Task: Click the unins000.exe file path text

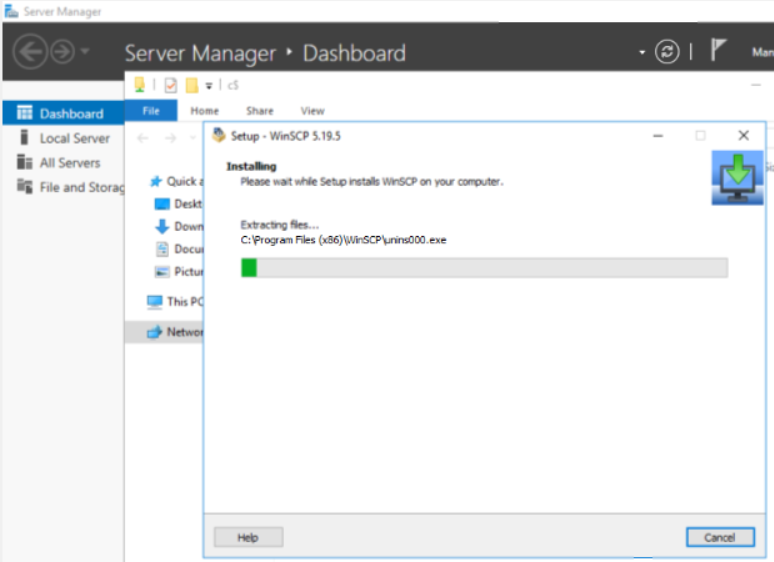Action: (x=344, y=240)
